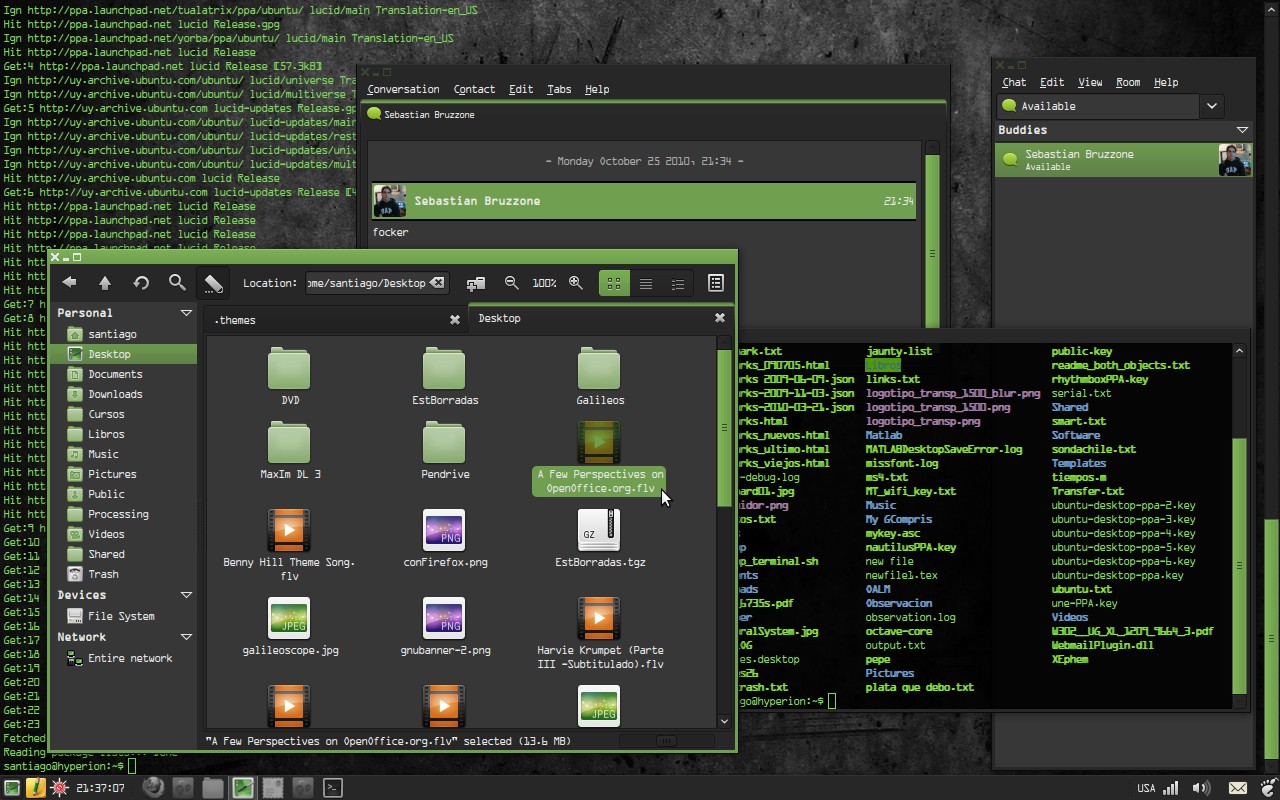Toggle the extra pane button

715,283
